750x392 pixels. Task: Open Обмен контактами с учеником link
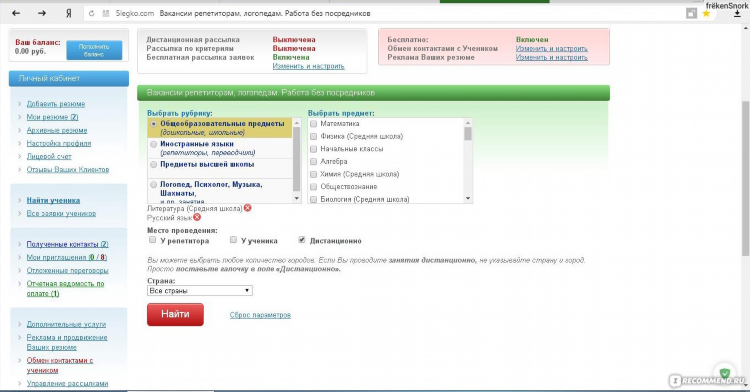[x=60, y=365]
